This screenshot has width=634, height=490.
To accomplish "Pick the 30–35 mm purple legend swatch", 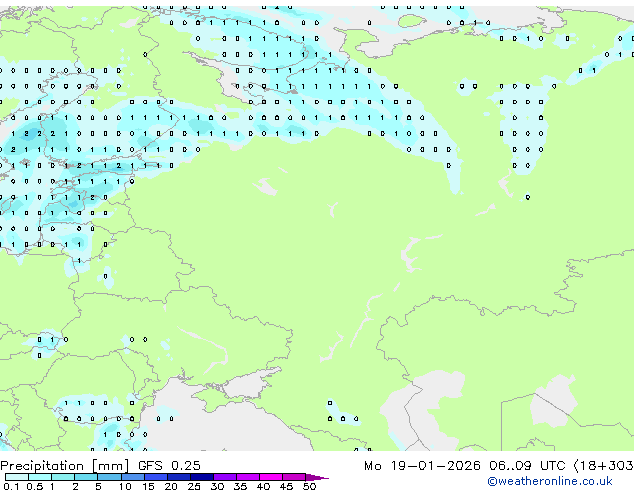I will tap(224, 477).
